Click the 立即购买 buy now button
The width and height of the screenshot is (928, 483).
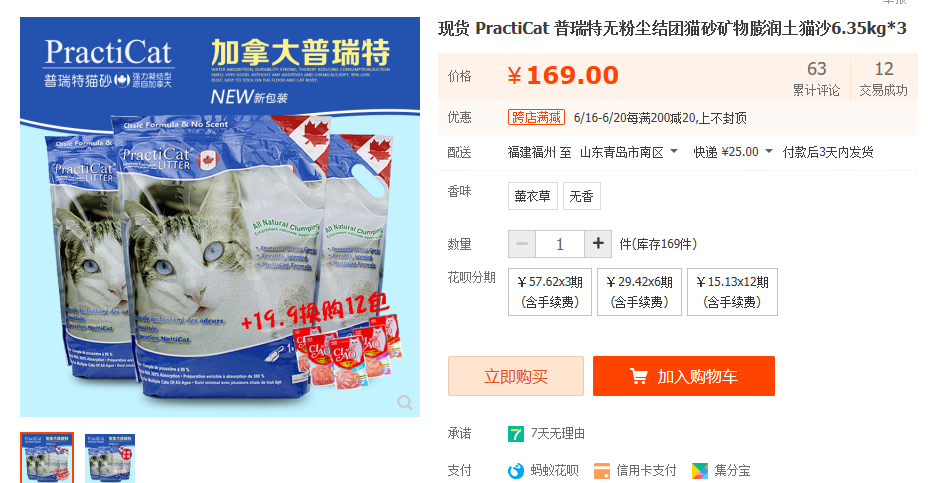point(515,376)
